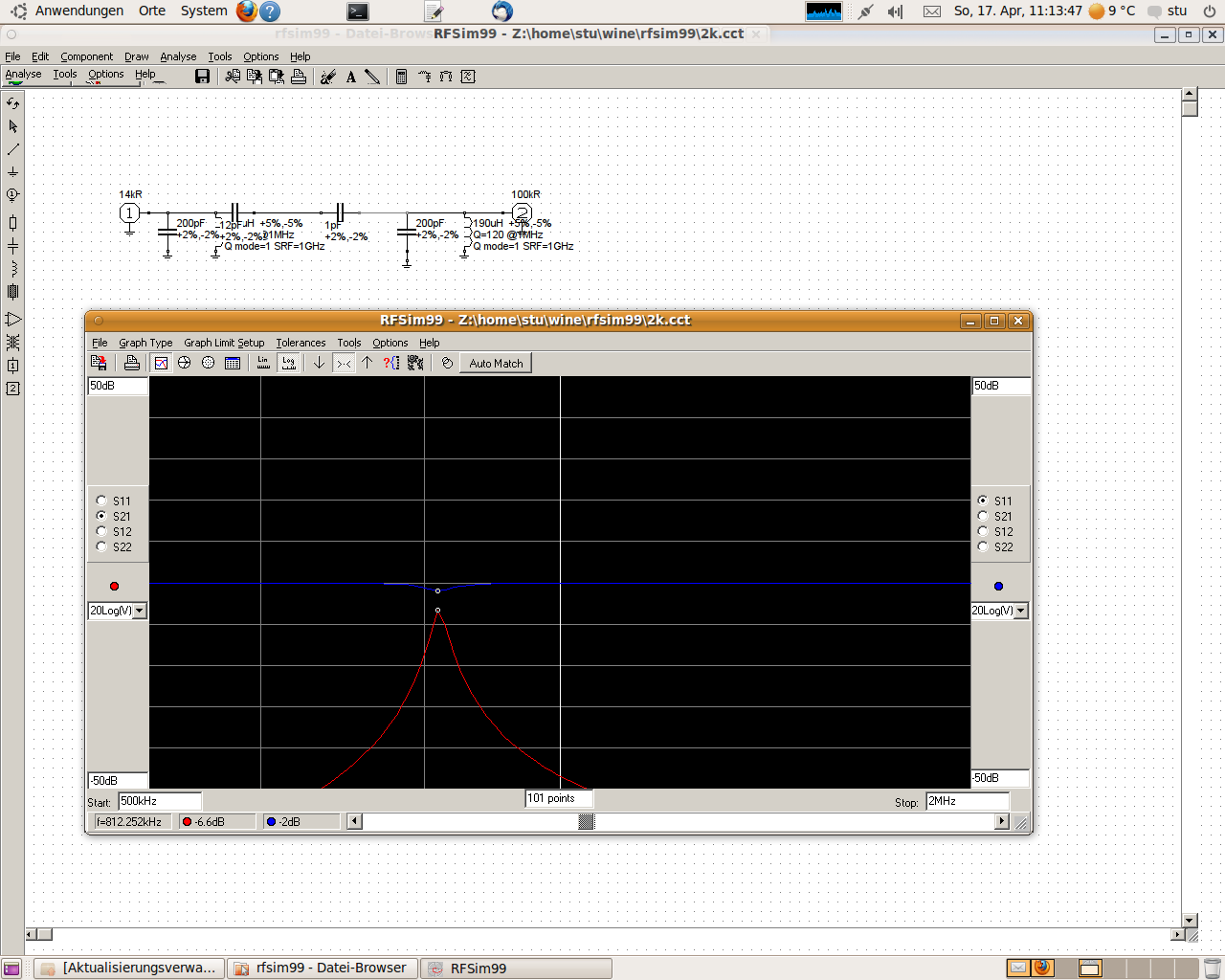1225x980 pixels.
Task: Set the graph to linear frequency scale
Action: 263,364
